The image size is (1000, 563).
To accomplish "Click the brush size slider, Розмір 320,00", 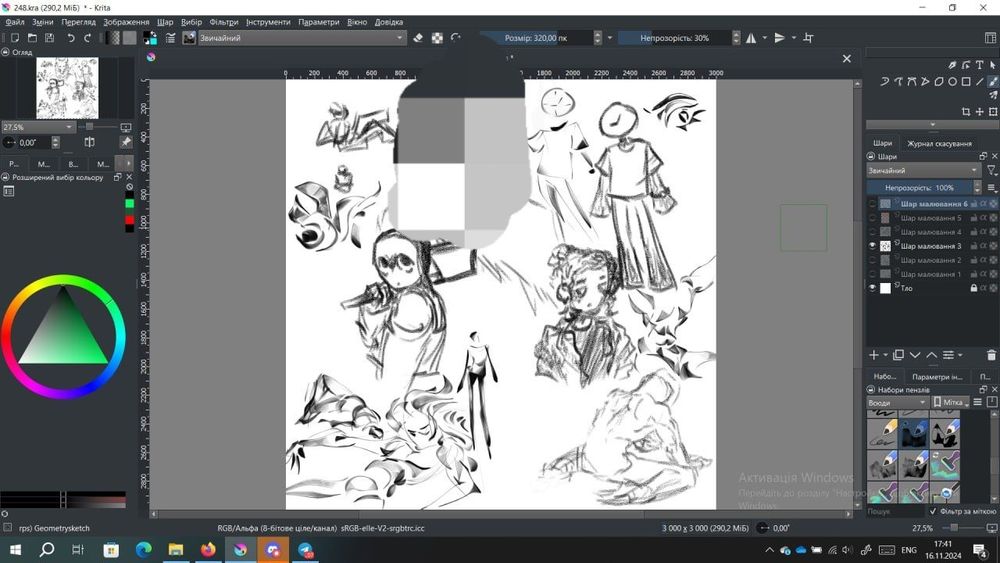I will coord(536,38).
